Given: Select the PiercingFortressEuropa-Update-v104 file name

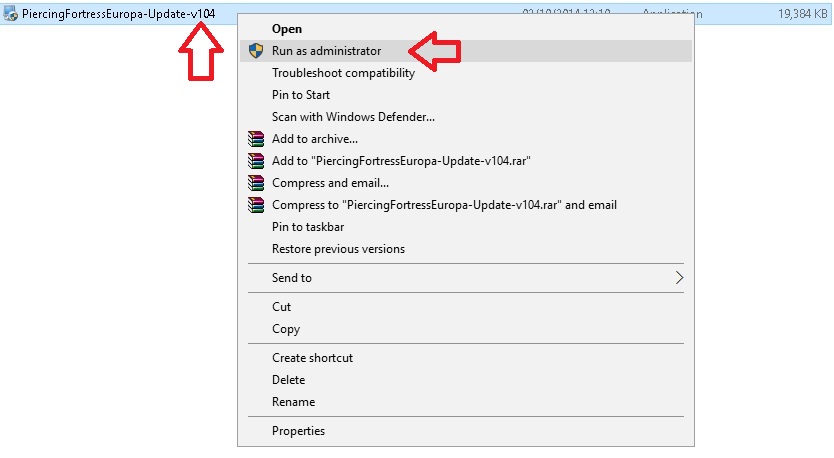Looking at the screenshot, I should [x=119, y=14].
